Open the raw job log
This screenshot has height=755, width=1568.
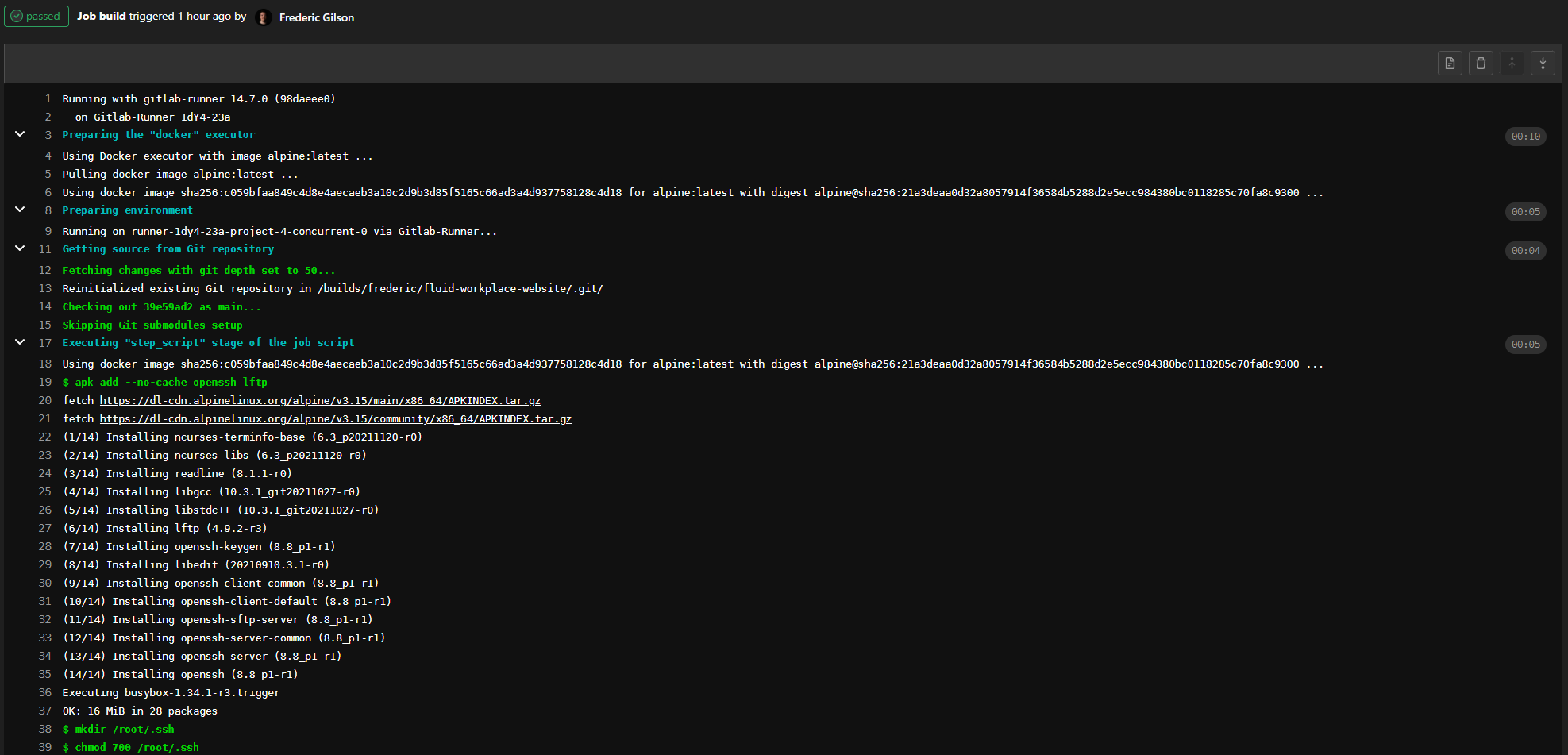(x=1450, y=64)
